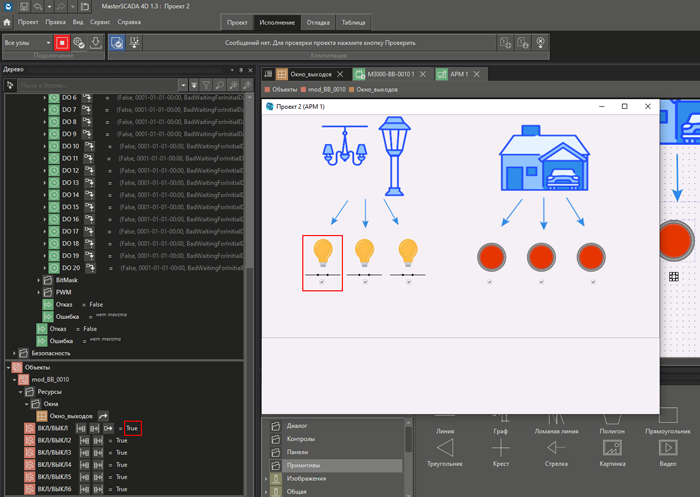
Task: Open the Сервис menu
Action: 100,22
